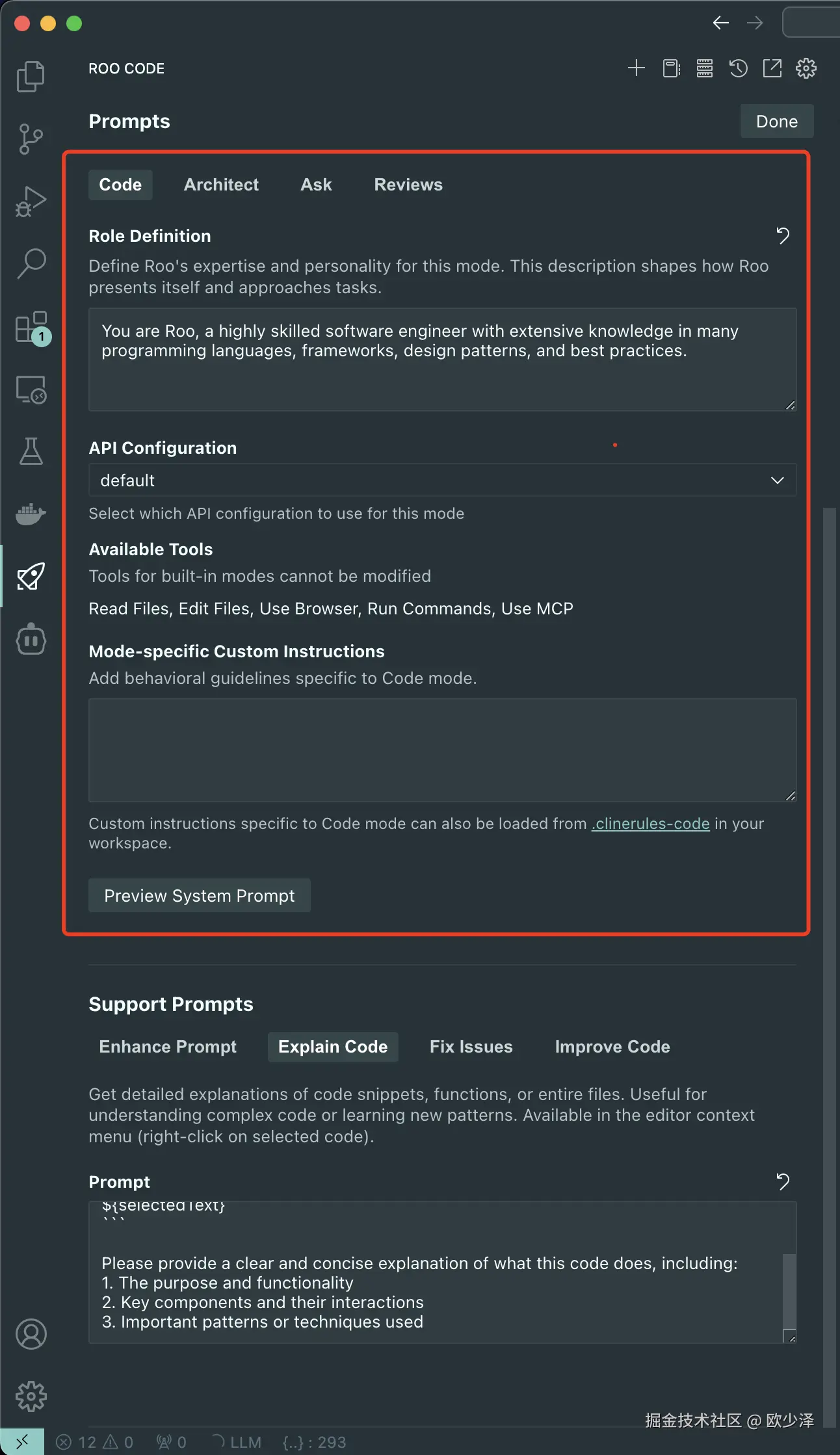Open the history clock icon

pyautogui.click(x=739, y=68)
